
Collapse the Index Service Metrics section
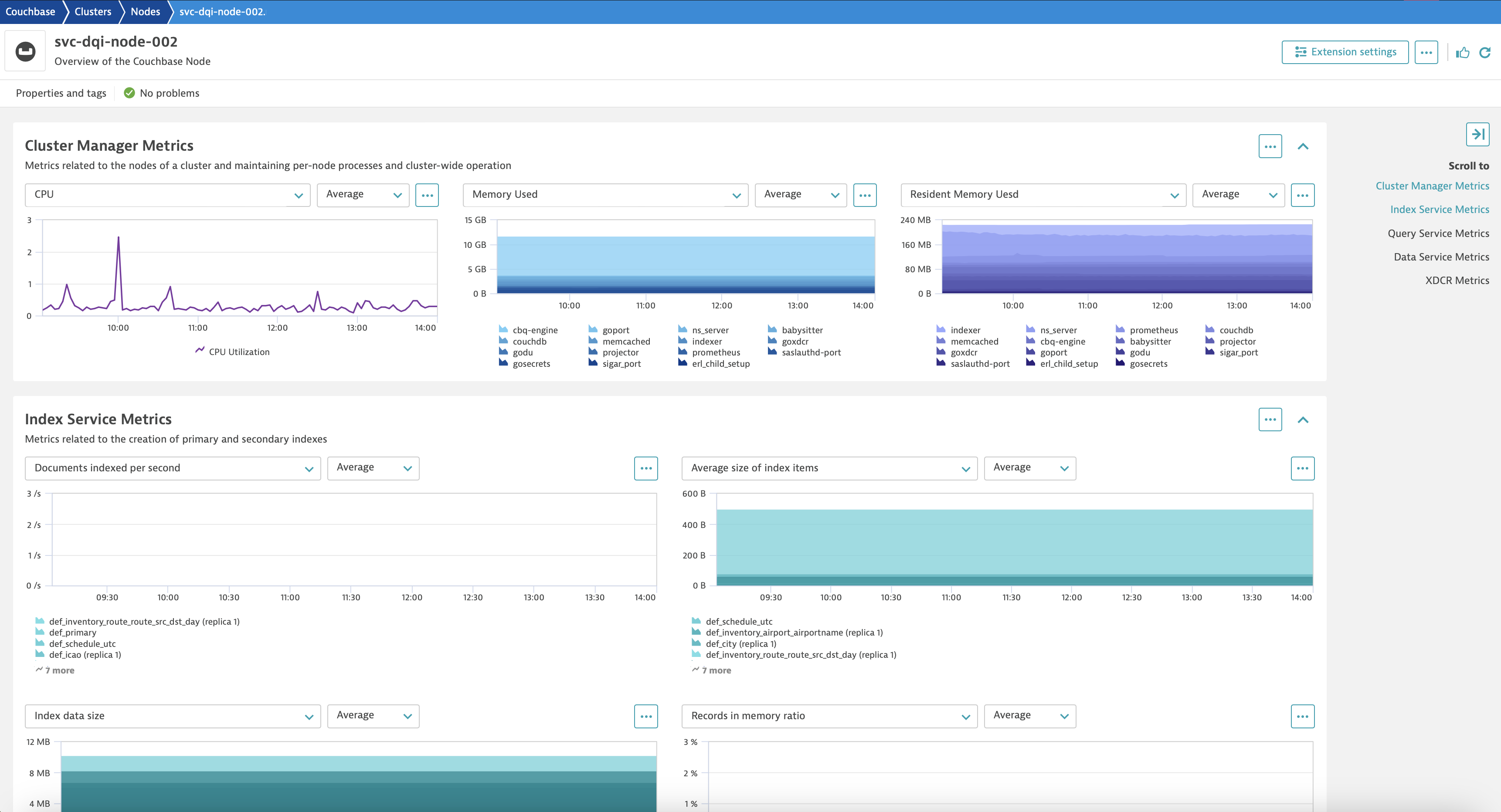click(x=1304, y=420)
